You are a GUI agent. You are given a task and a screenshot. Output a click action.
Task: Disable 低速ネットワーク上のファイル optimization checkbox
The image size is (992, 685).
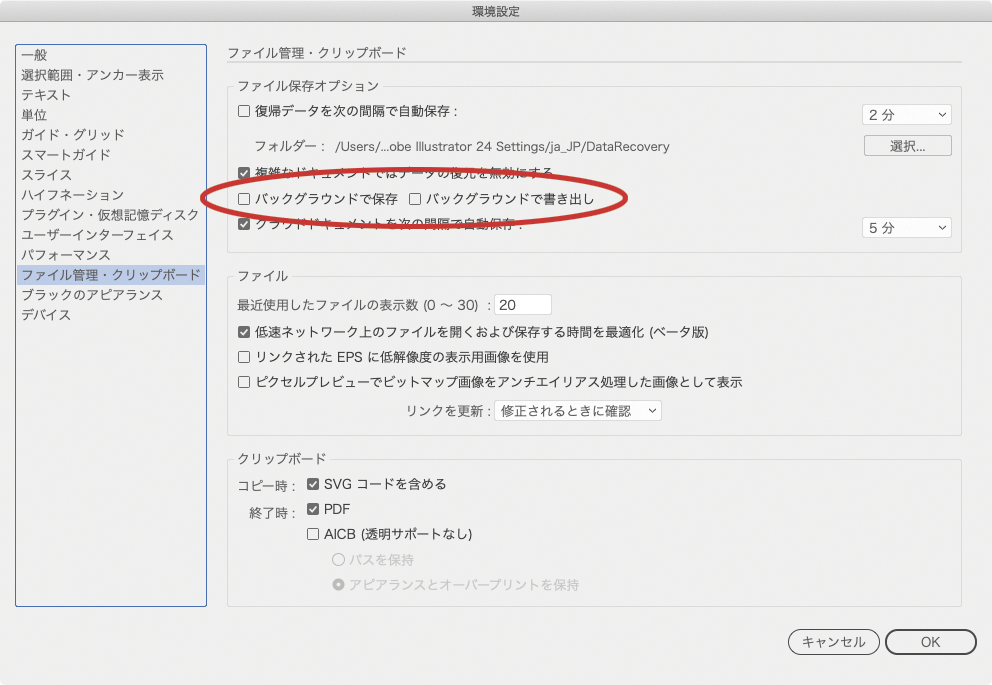coord(244,332)
